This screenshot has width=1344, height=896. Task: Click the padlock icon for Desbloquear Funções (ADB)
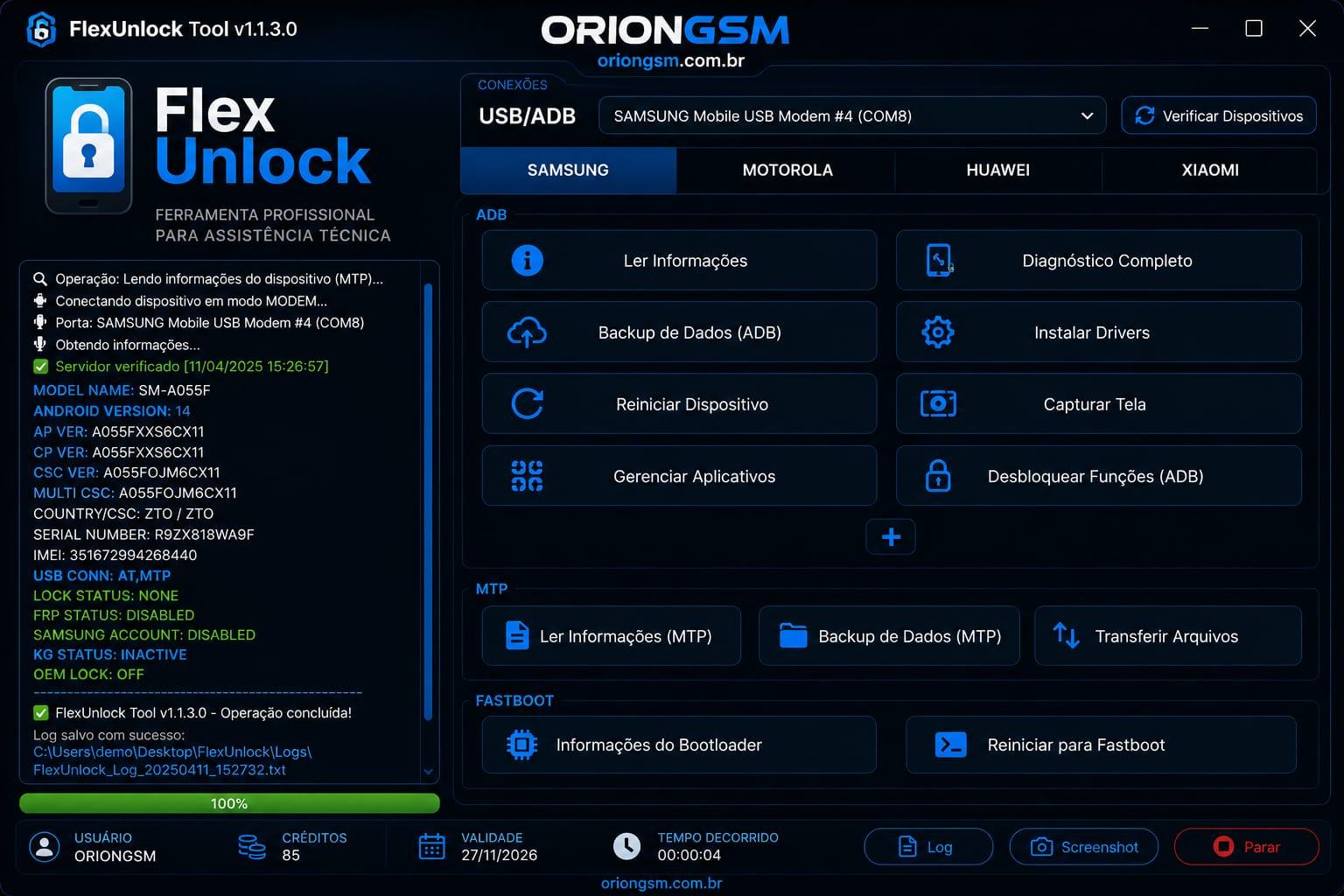coord(938,476)
